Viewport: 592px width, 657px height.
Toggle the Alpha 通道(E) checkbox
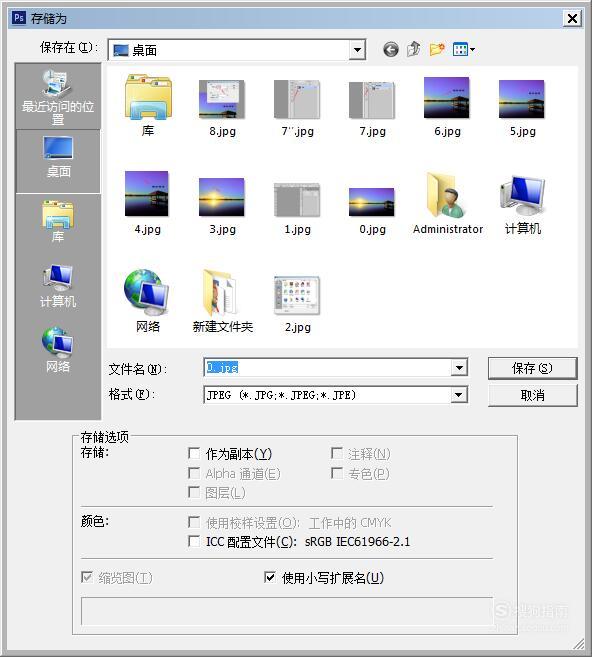pyautogui.click(x=194, y=473)
